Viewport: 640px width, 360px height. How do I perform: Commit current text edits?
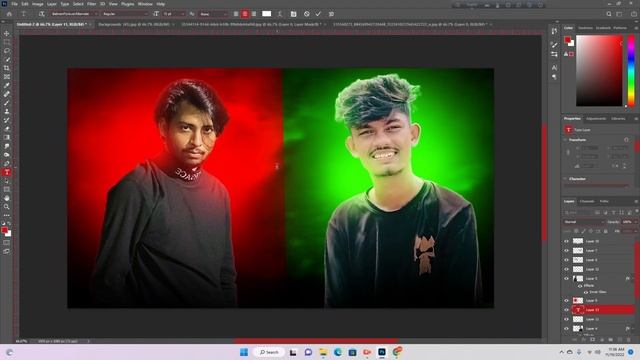[x=318, y=14]
